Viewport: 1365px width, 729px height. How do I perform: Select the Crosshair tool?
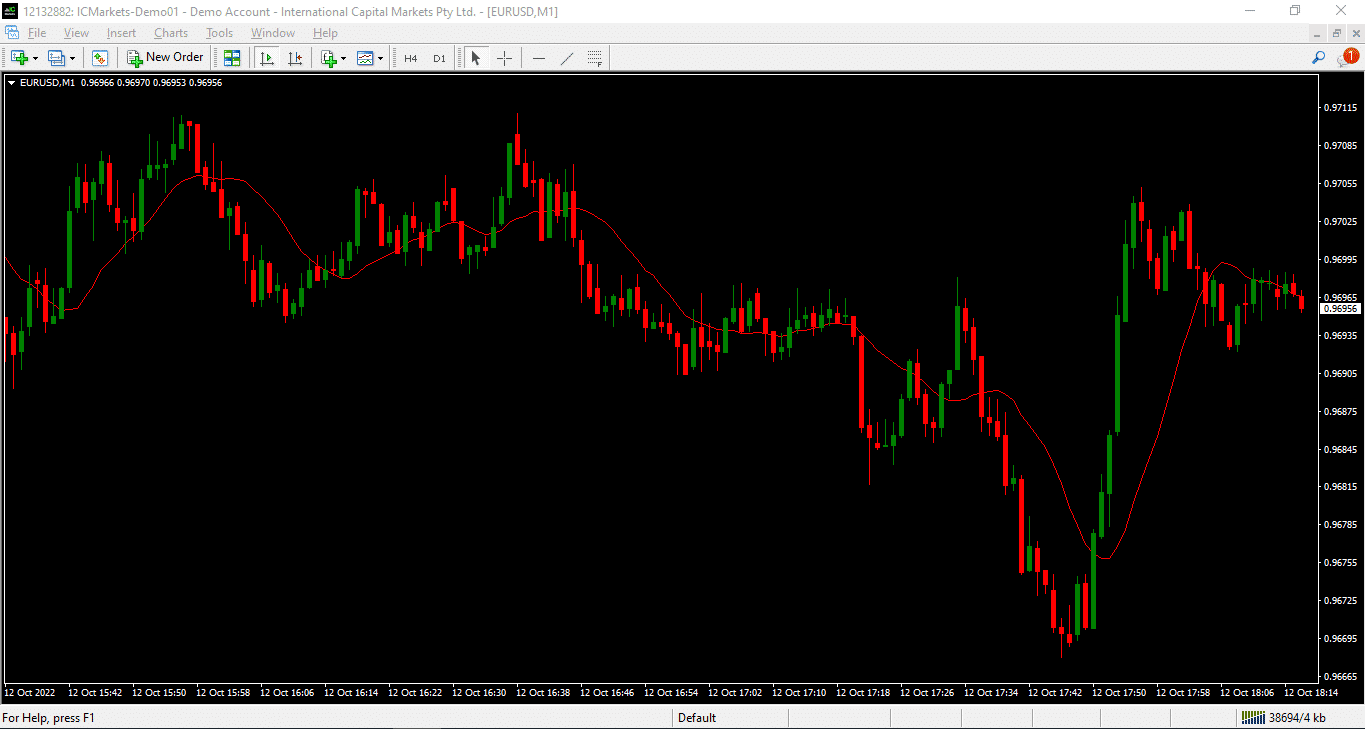[x=504, y=58]
